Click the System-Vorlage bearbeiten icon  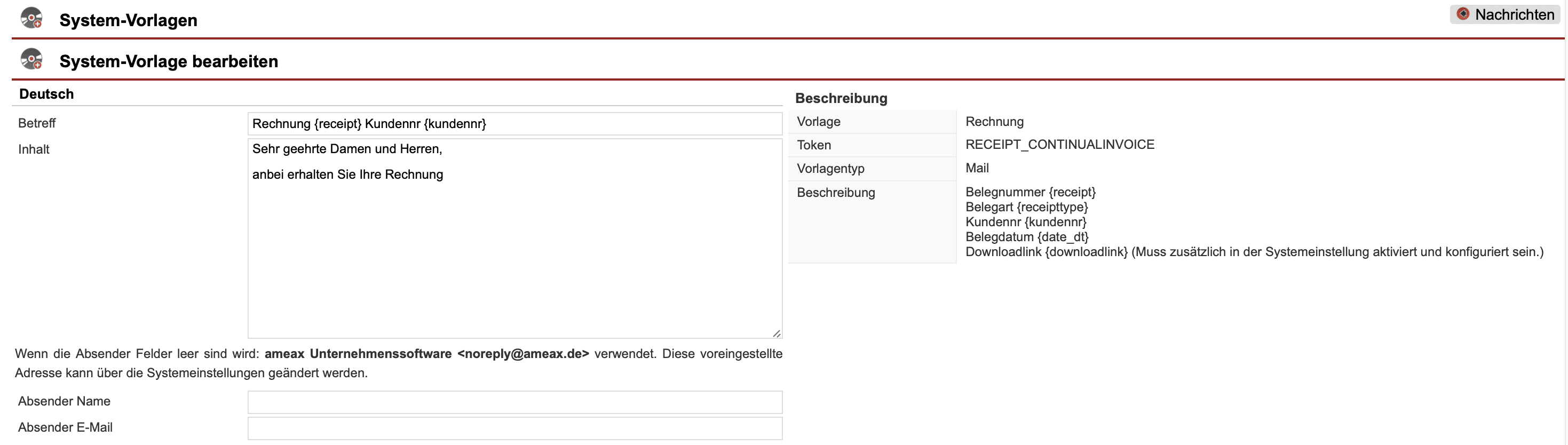click(31, 60)
